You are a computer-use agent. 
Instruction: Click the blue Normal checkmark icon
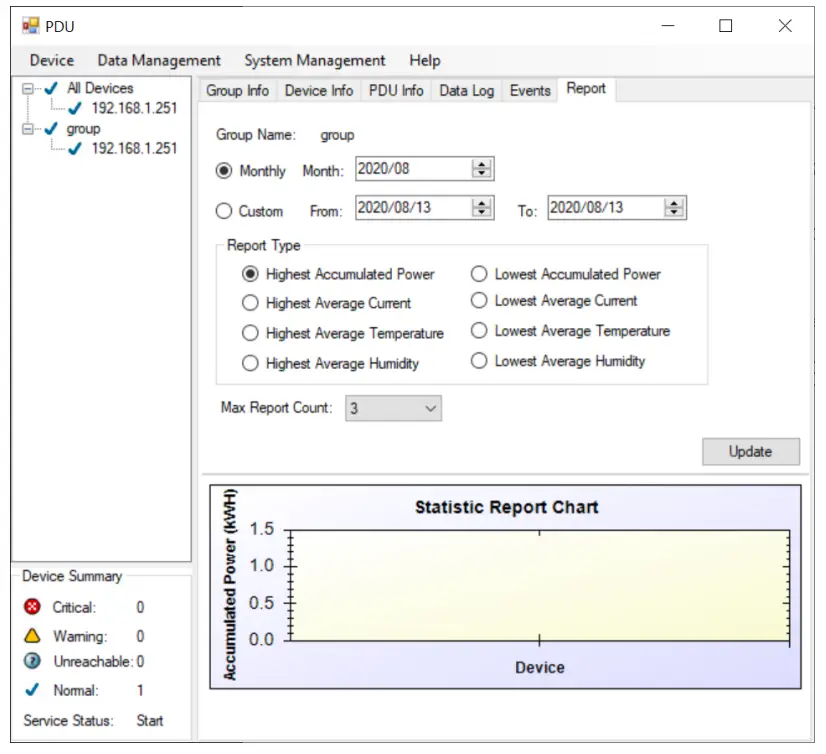[32, 690]
